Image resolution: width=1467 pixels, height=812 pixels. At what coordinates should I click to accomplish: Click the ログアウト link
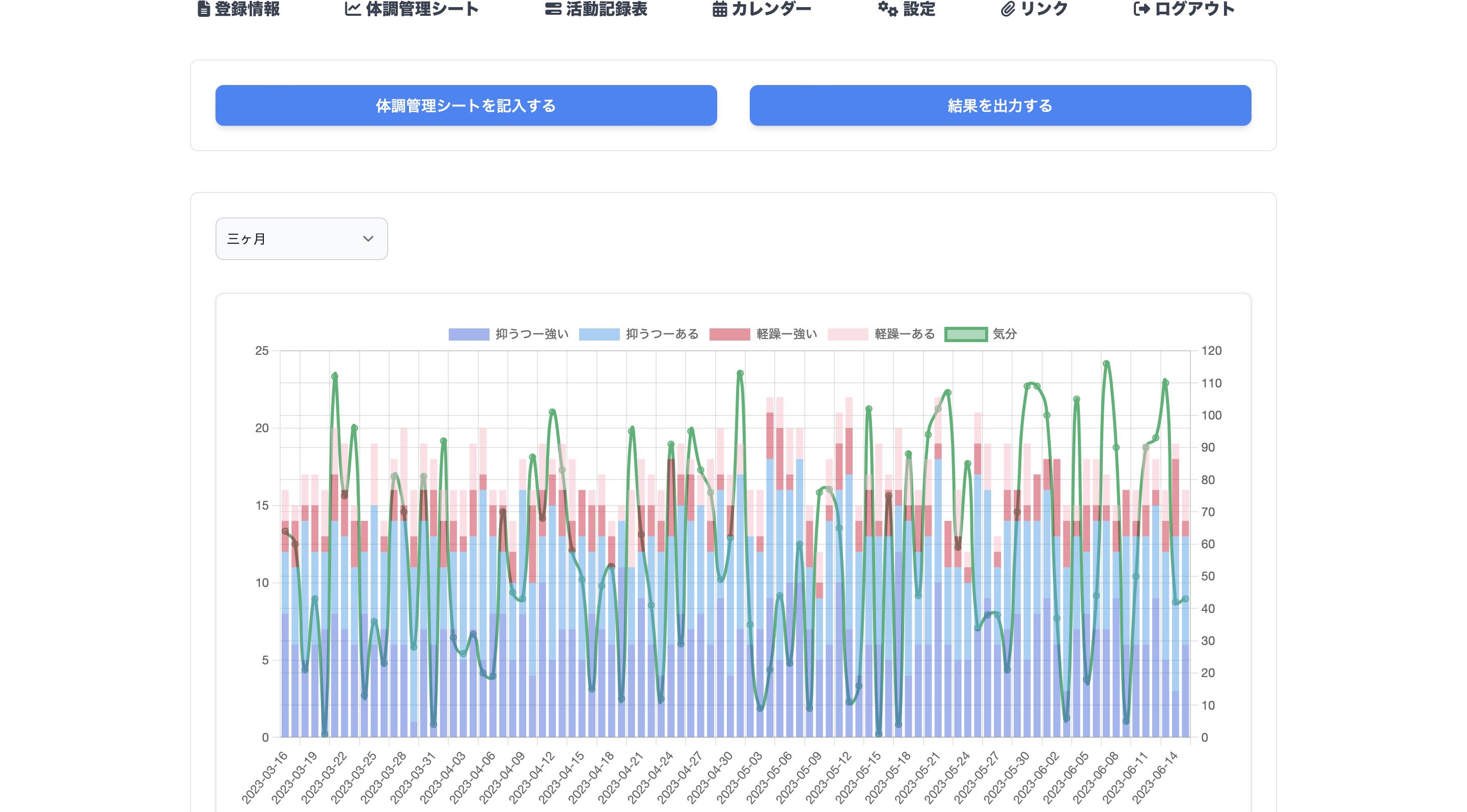point(1184,9)
